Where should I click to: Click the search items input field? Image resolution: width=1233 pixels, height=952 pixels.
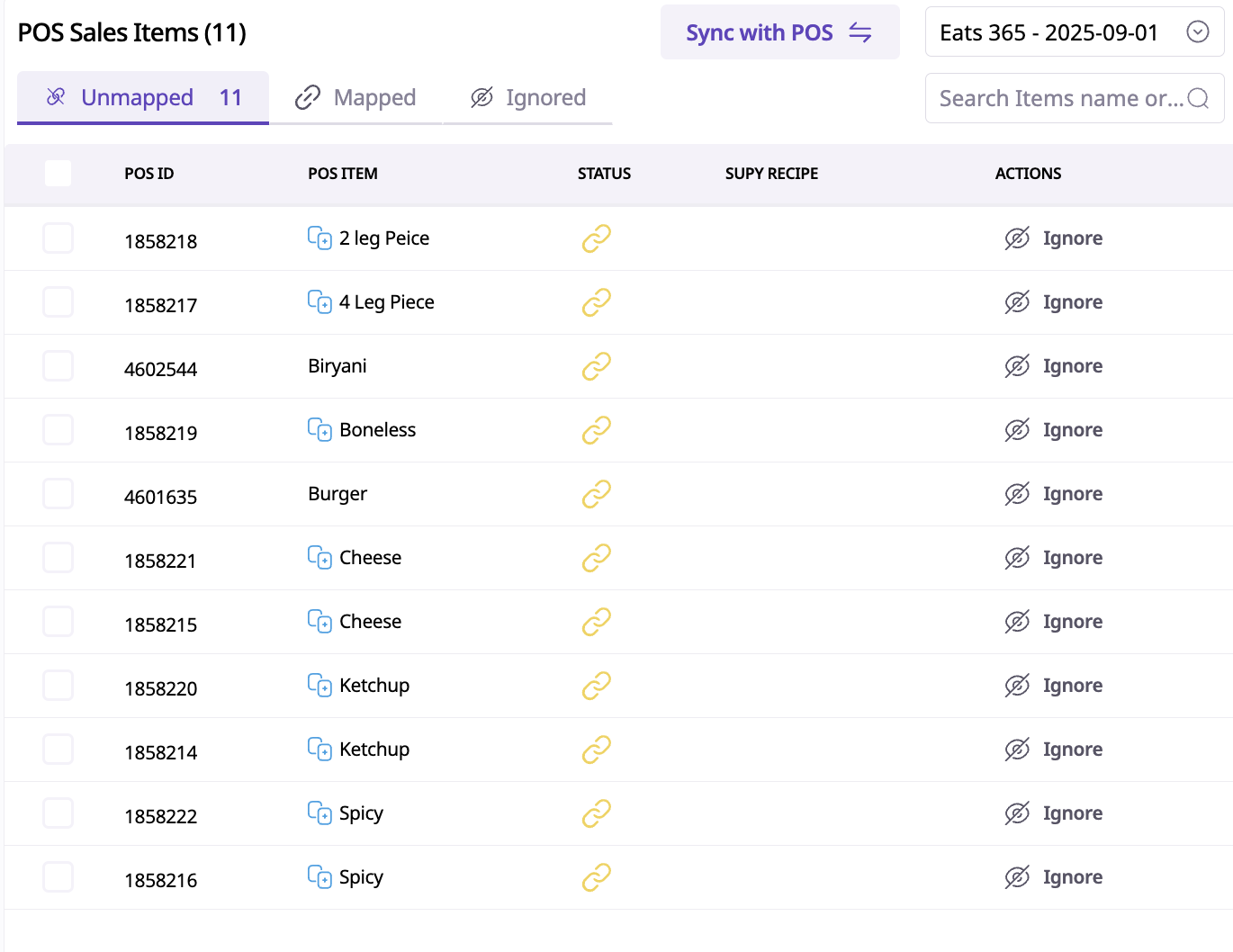pos(1053,98)
